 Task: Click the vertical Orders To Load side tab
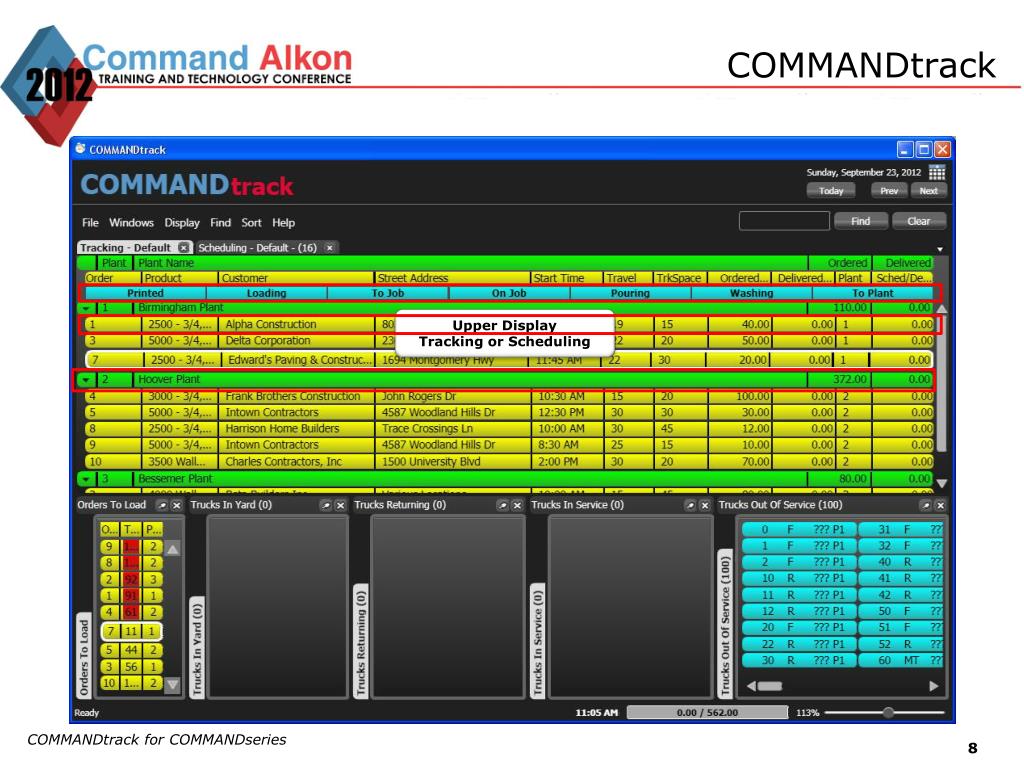(x=84, y=656)
